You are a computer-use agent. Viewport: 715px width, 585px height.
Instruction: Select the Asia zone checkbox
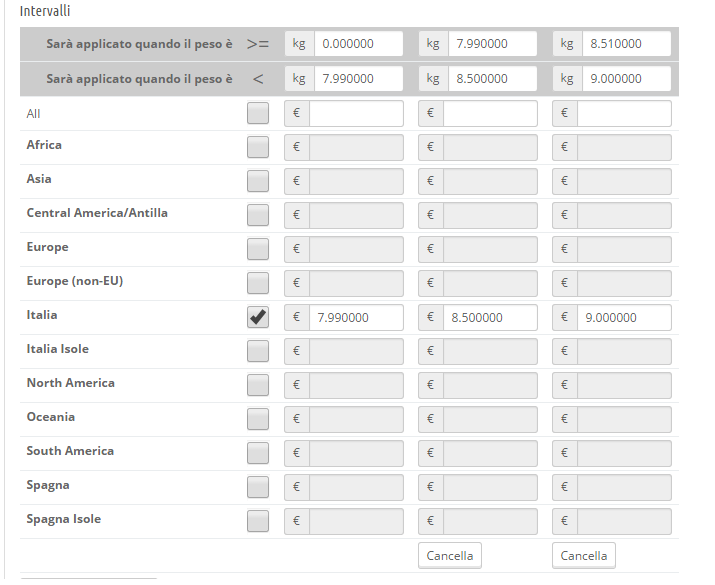click(258, 181)
